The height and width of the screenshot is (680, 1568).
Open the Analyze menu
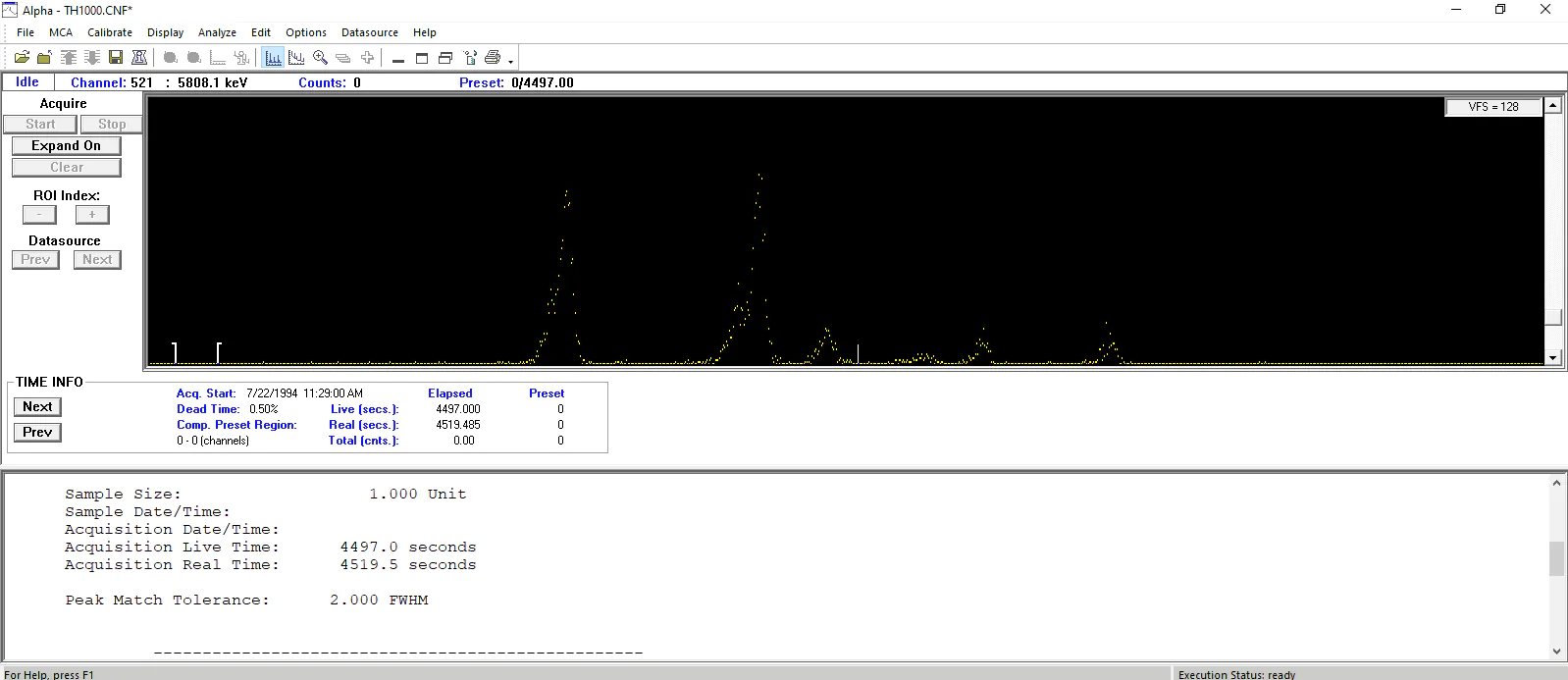(x=217, y=32)
